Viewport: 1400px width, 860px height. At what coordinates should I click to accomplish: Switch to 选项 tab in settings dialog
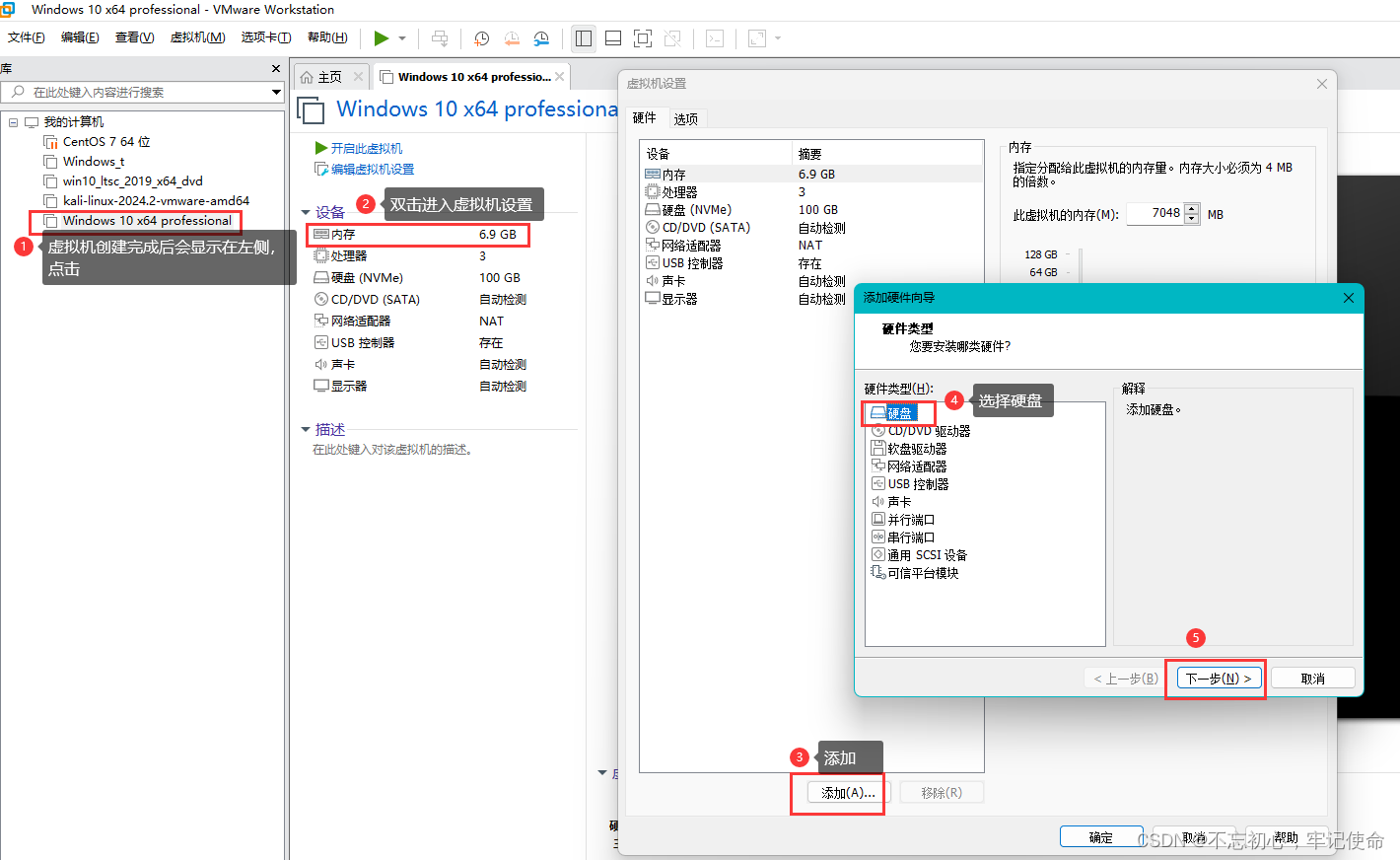tap(686, 118)
